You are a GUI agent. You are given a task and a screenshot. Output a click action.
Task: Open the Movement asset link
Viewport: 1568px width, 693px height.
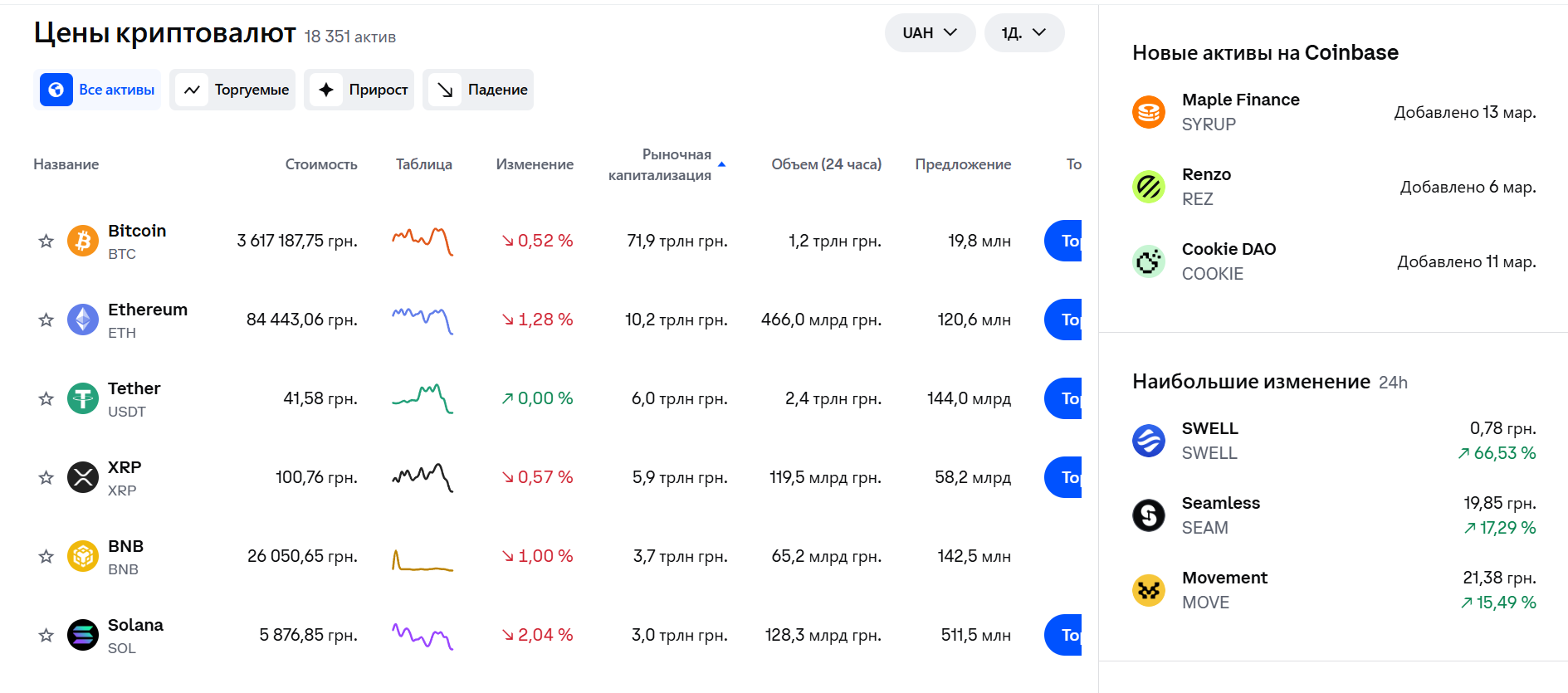[1224, 578]
